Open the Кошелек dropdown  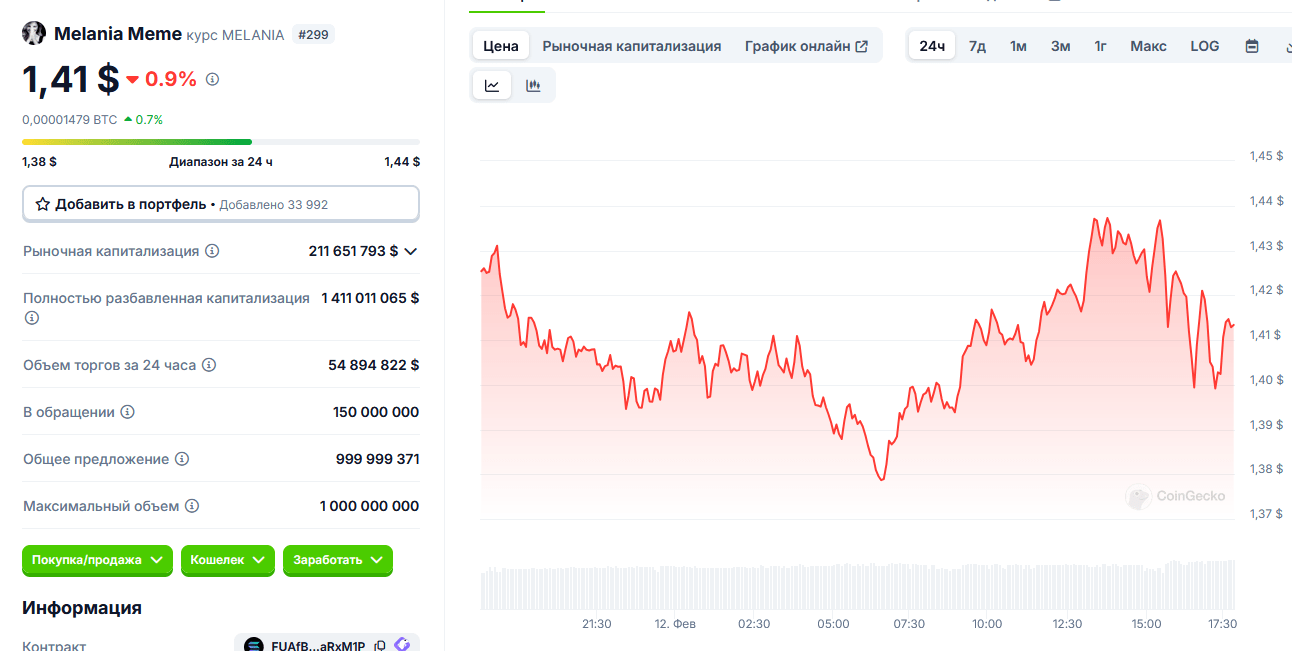pyautogui.click(x=228, y=560)
